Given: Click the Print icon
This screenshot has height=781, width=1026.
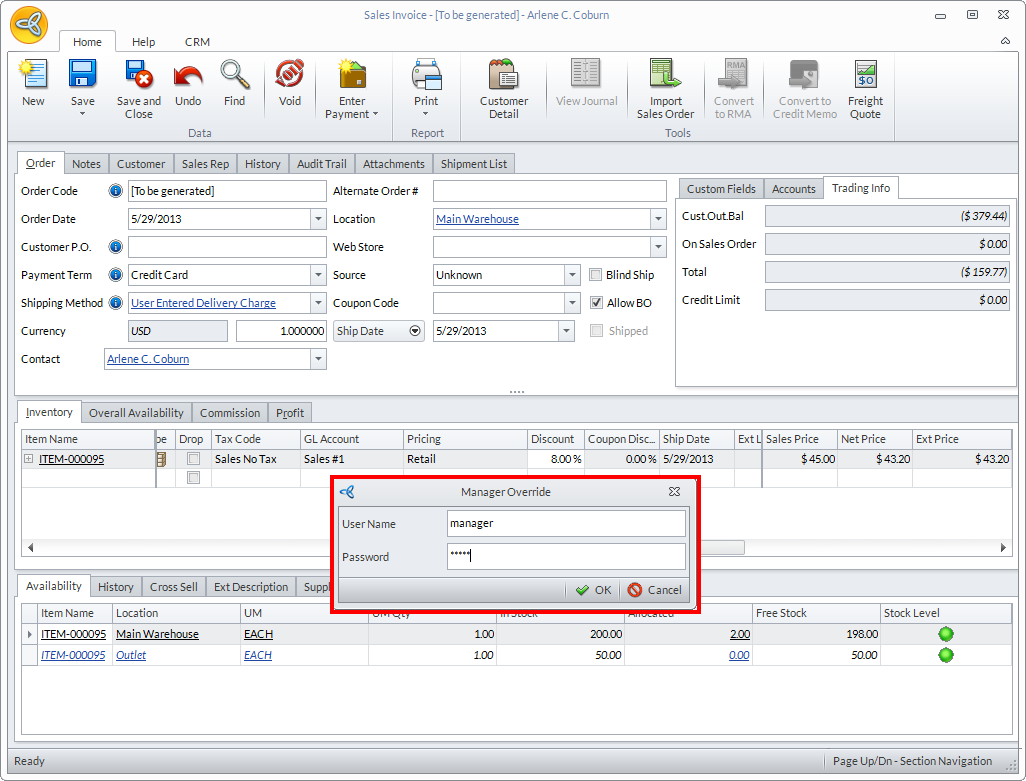Looking at the screenshot, I should pyautogui.click(x=426, y=76).
